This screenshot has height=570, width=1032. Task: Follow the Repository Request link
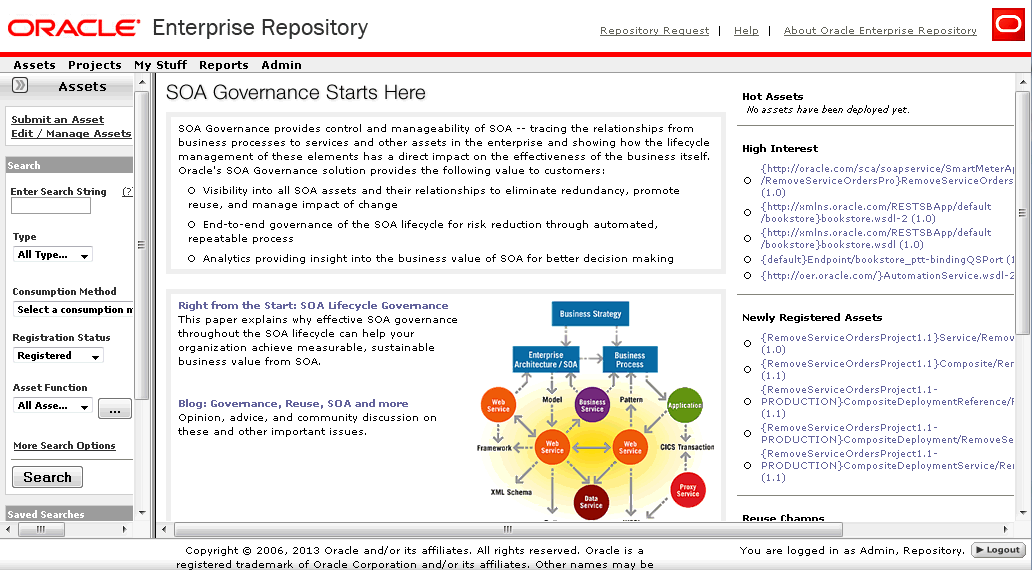pos(654,30)
